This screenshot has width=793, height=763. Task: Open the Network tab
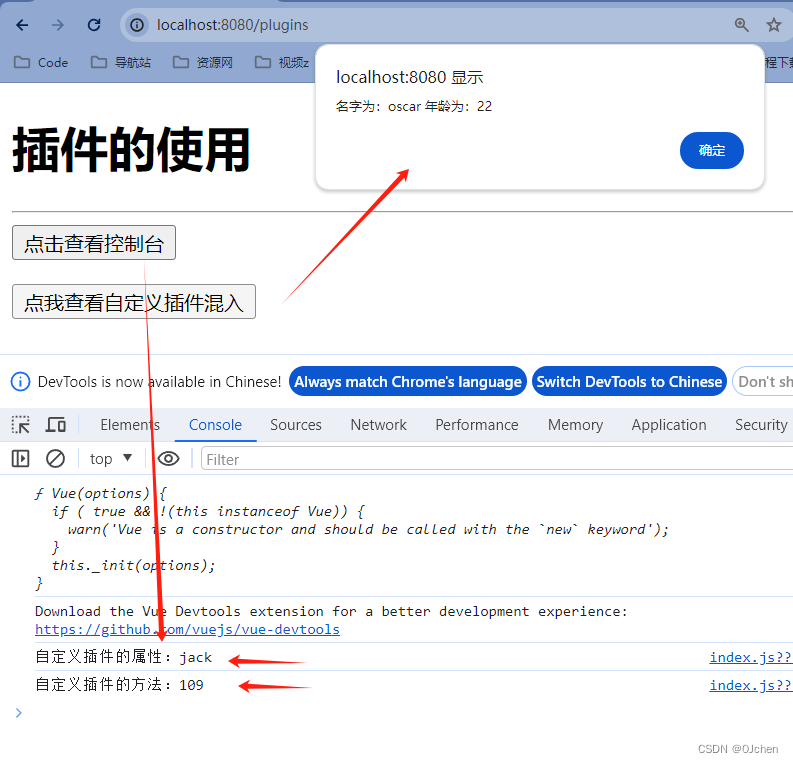point(379,425)
